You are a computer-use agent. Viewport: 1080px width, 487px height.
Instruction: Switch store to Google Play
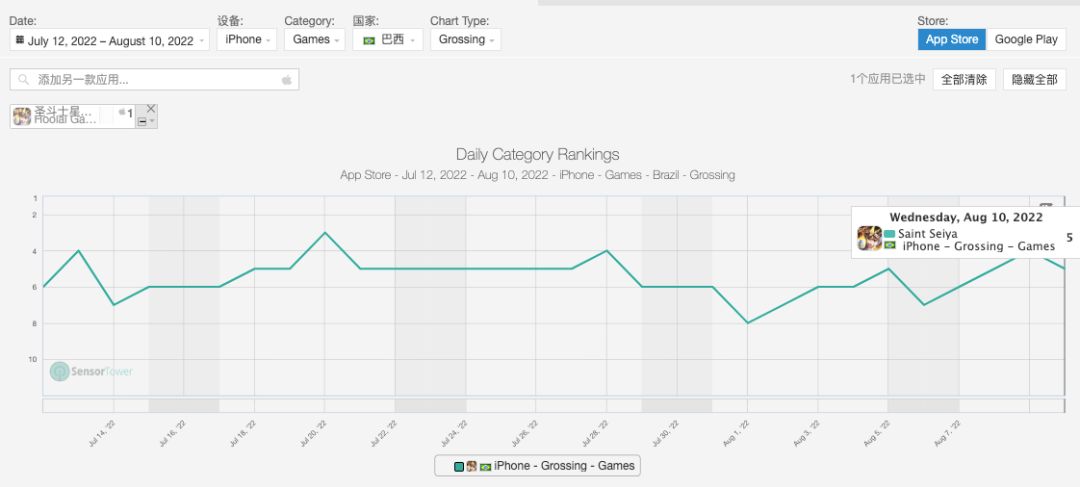coord(1026,40)
